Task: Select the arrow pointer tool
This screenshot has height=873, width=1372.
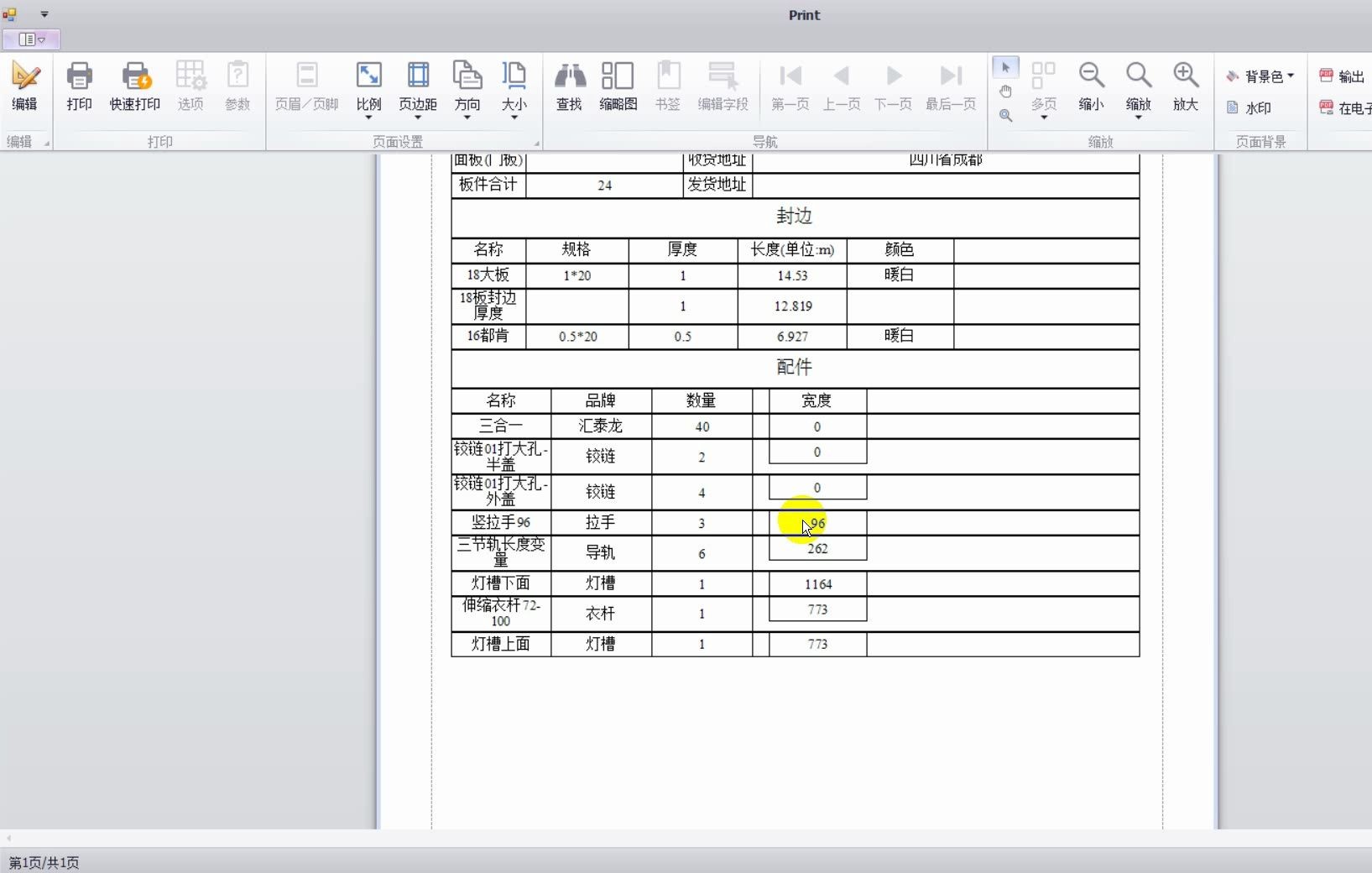Action: tap(1005, 67)
